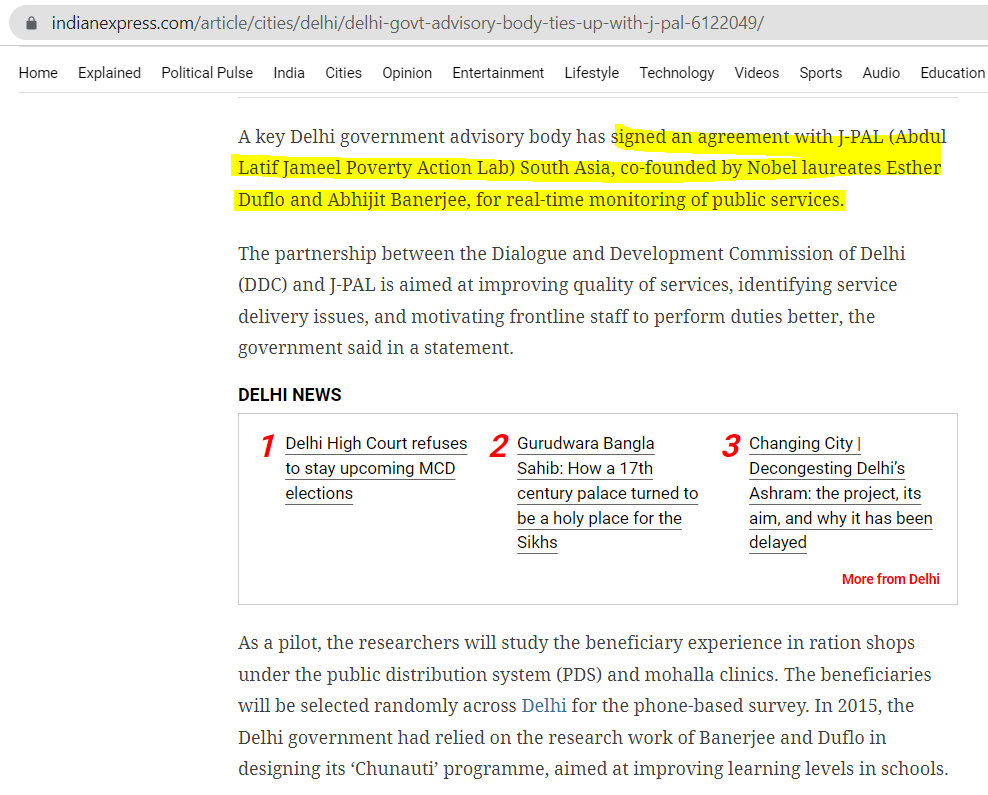The width and height of the screenshot is (988, 795).
Task: Click the padlock icon in address bar
Action: coord(33,22)
